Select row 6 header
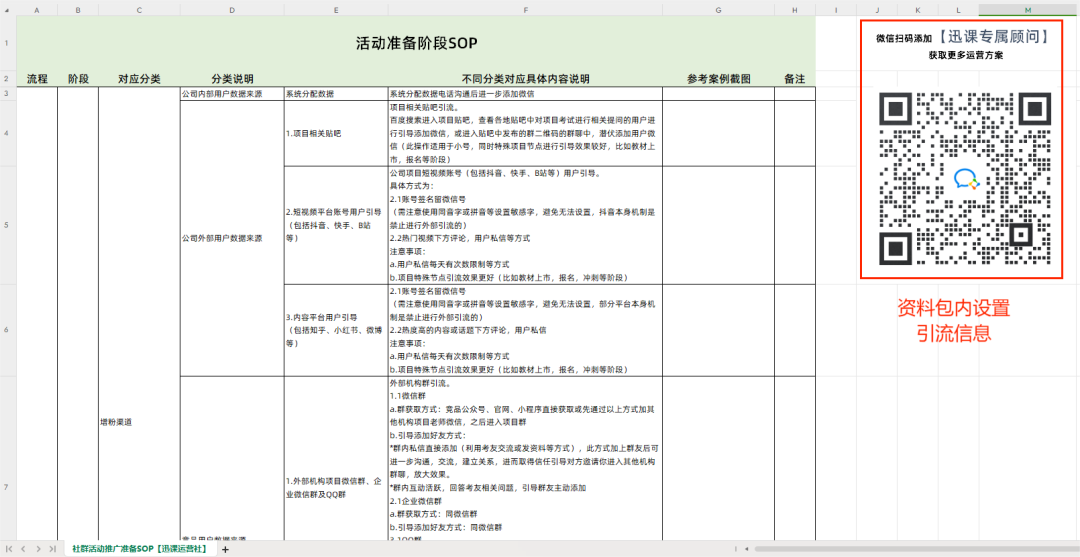This screenshot has width=1080, height=557. tap(8, 330)
